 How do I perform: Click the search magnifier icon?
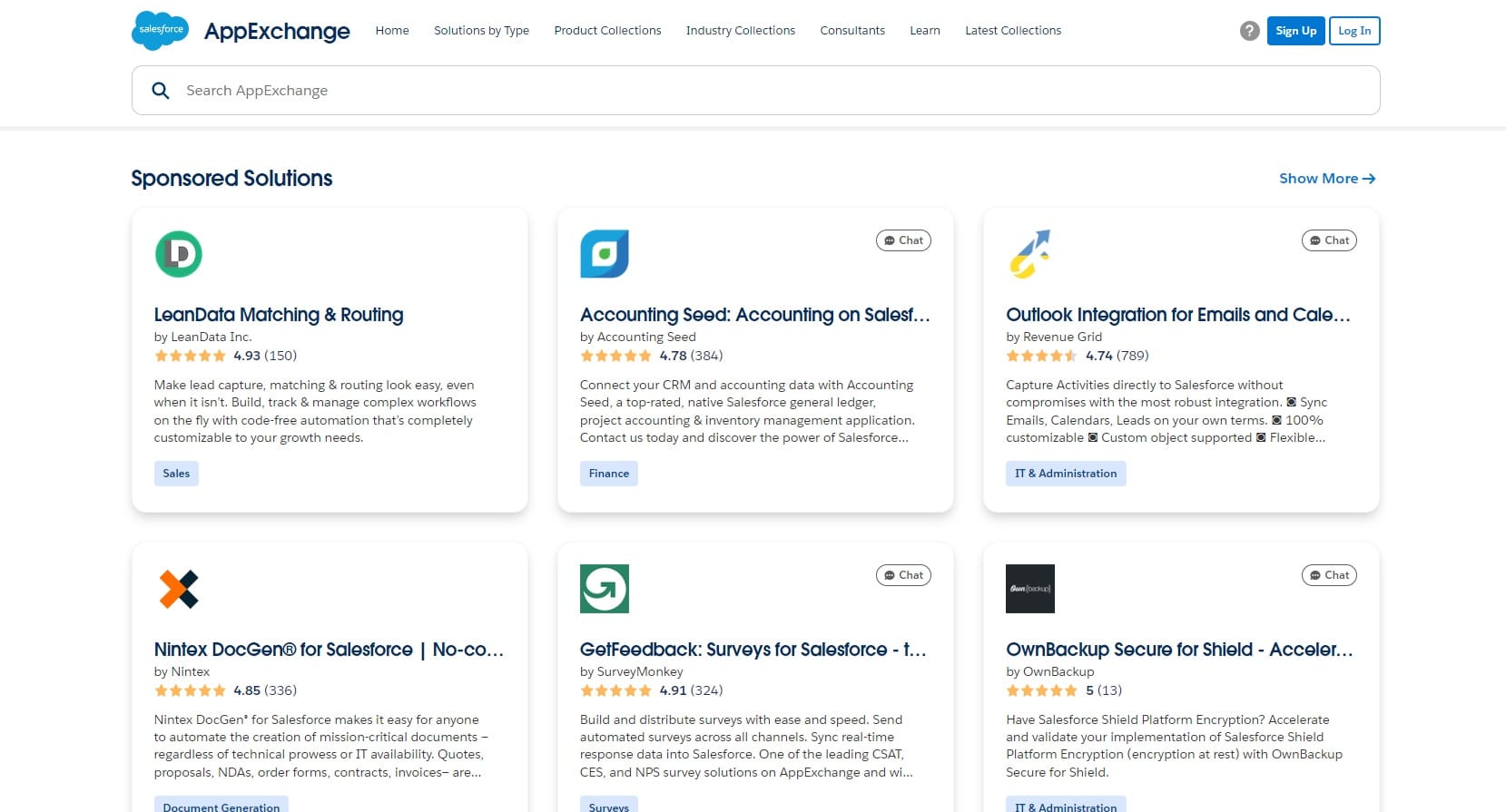tap(161, 91)
